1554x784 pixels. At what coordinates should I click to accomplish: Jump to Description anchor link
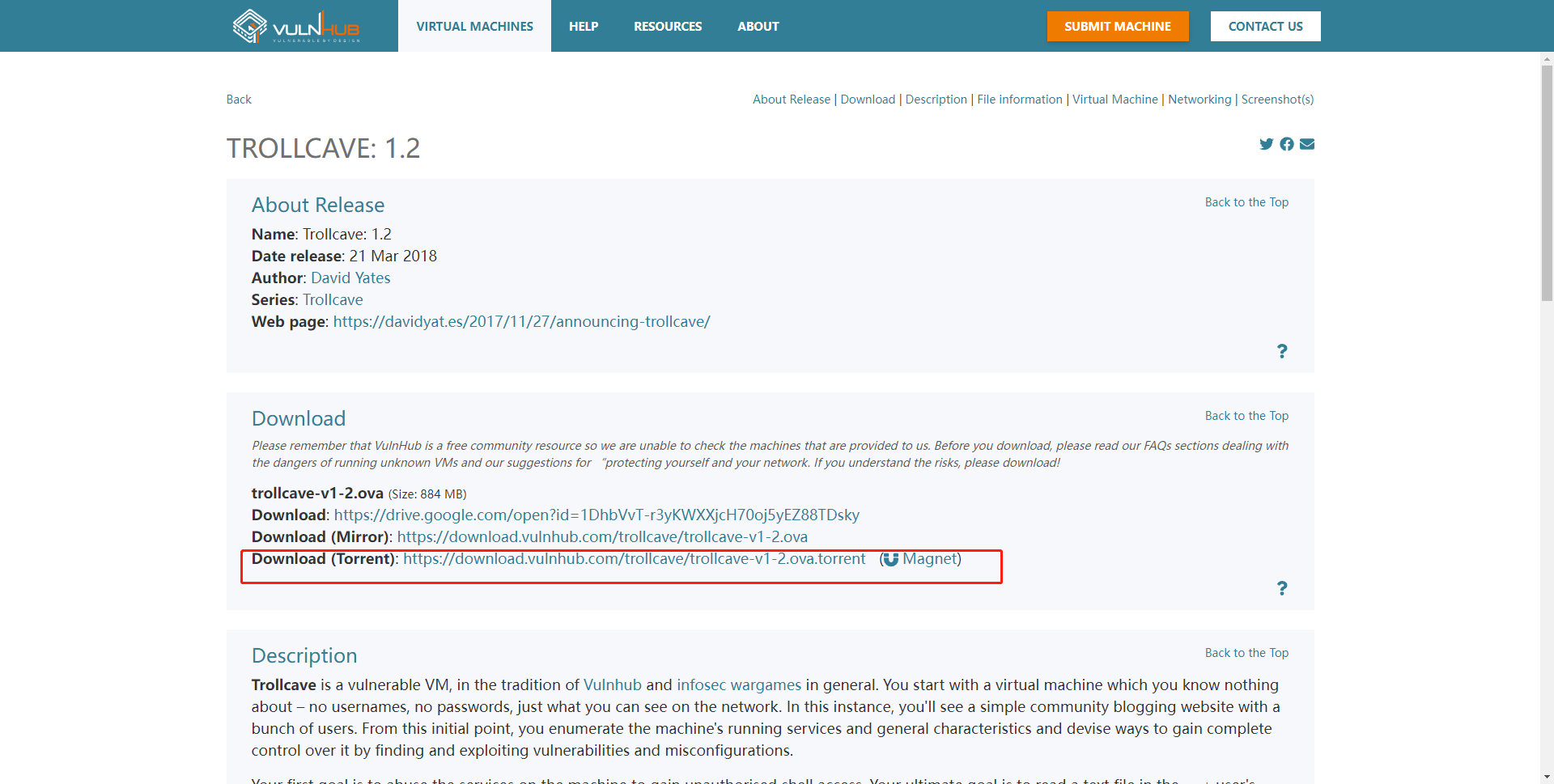tap(936, 100)
